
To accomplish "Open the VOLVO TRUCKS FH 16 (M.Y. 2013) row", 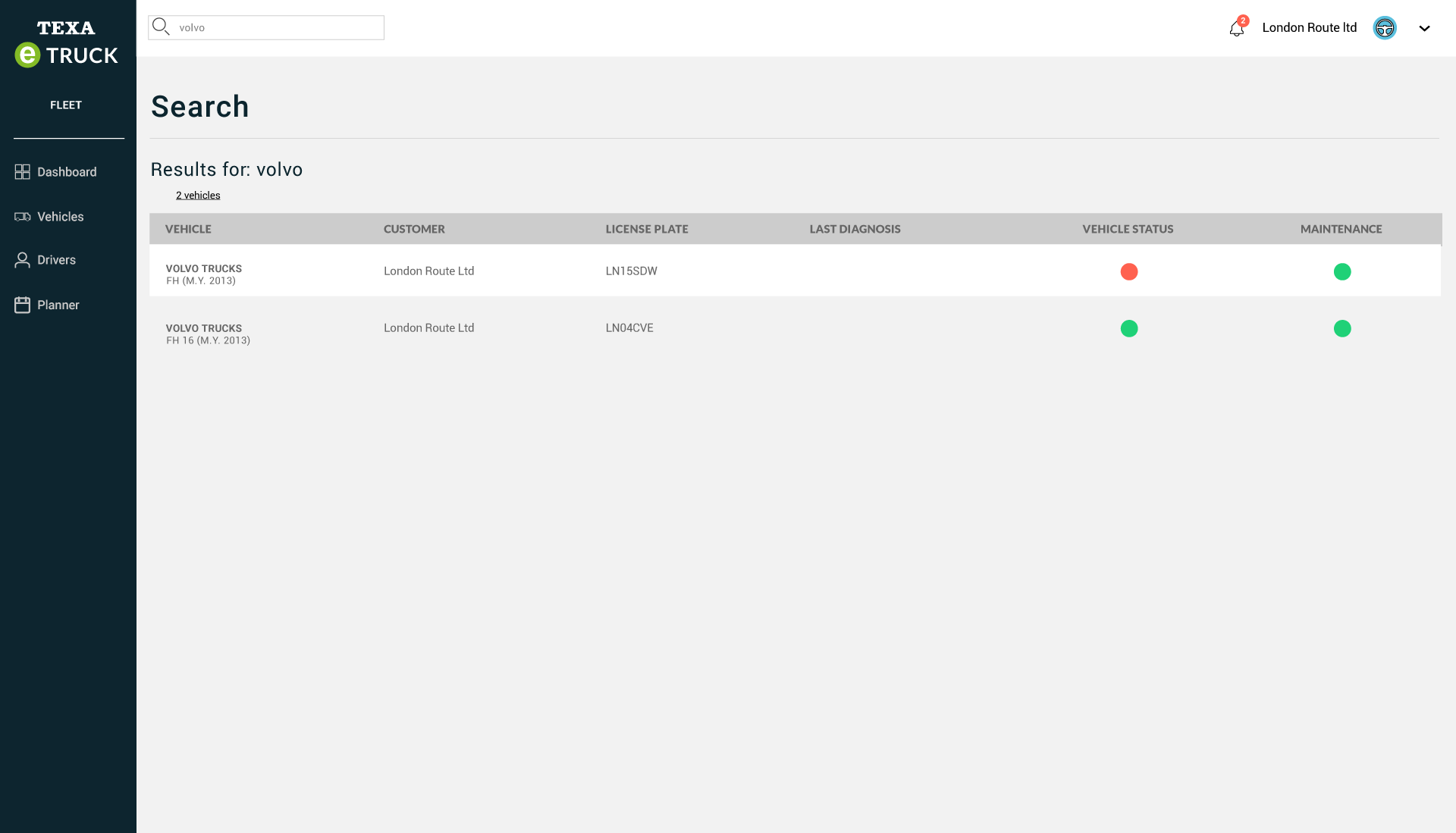I will (x=795, y=330).
